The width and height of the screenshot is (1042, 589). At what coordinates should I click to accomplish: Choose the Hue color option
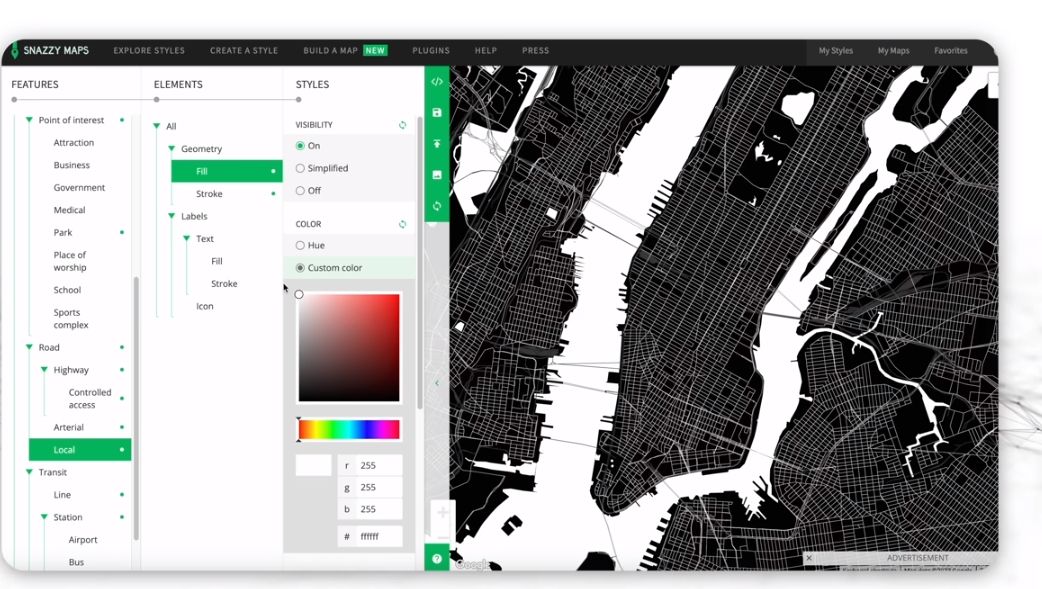300,245
